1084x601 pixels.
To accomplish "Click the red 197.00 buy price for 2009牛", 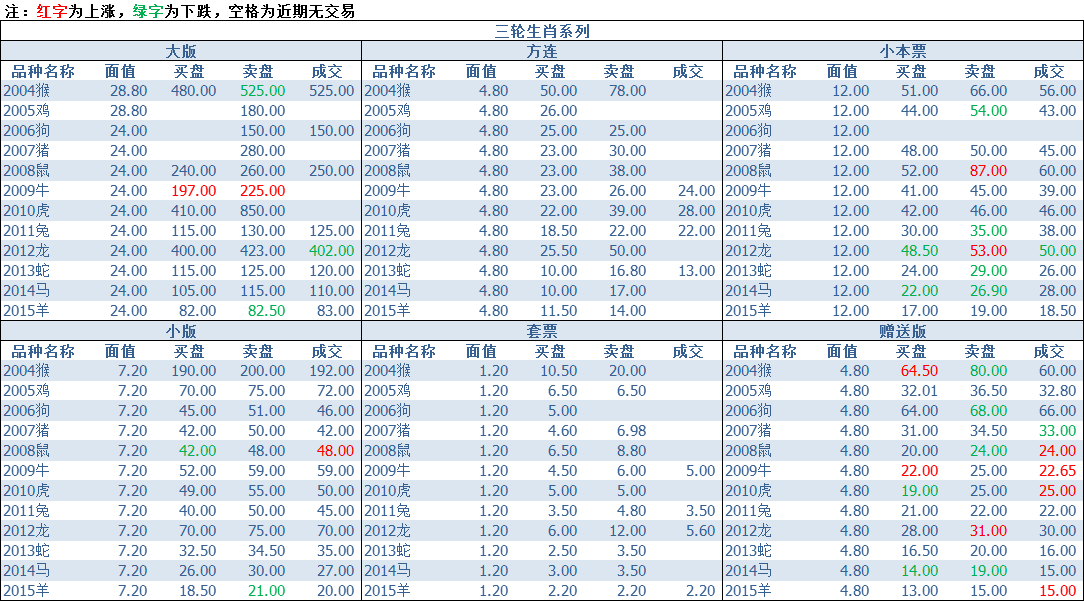I will (x=194, y=191).
